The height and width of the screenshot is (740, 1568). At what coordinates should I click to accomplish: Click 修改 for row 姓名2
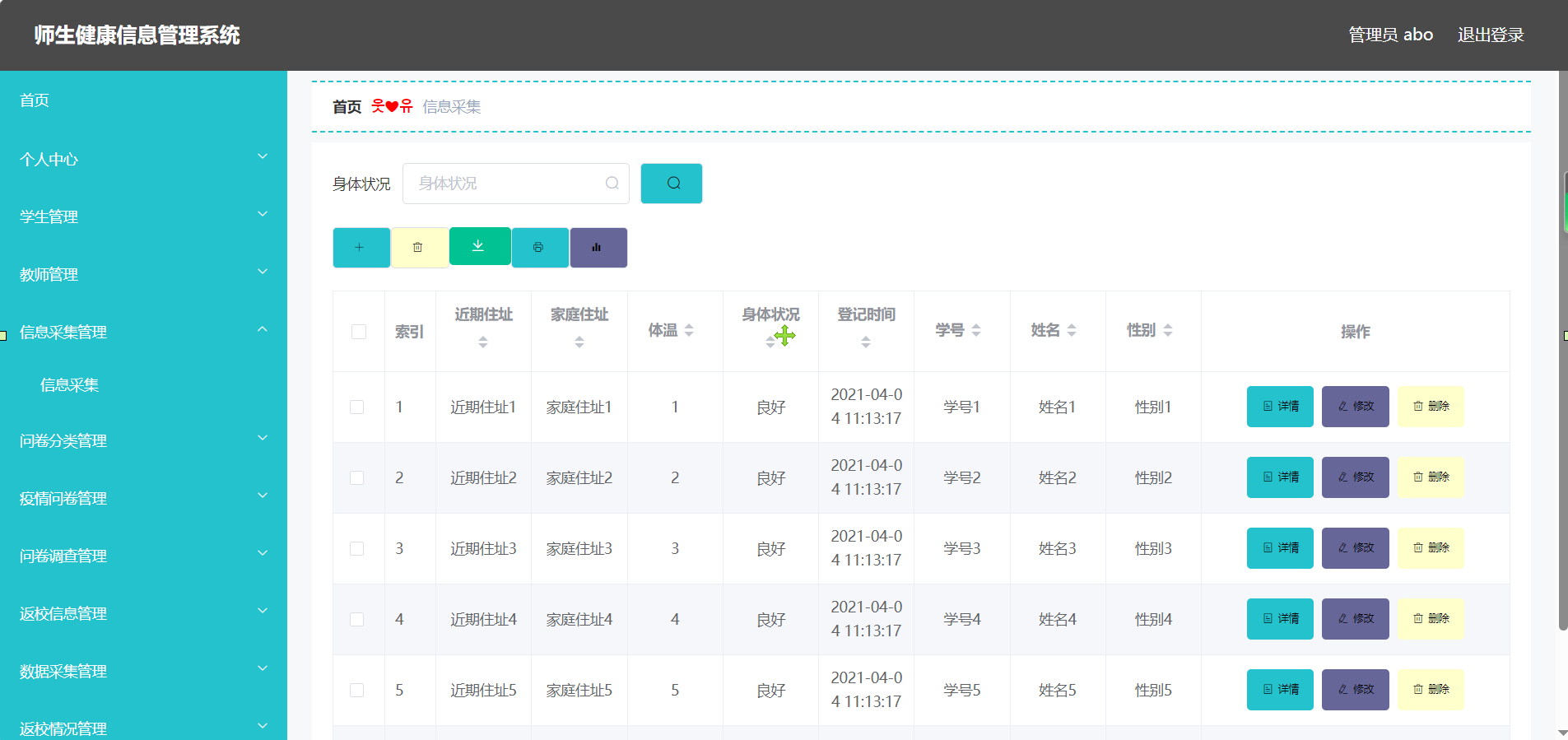(x=1355, y=477)
